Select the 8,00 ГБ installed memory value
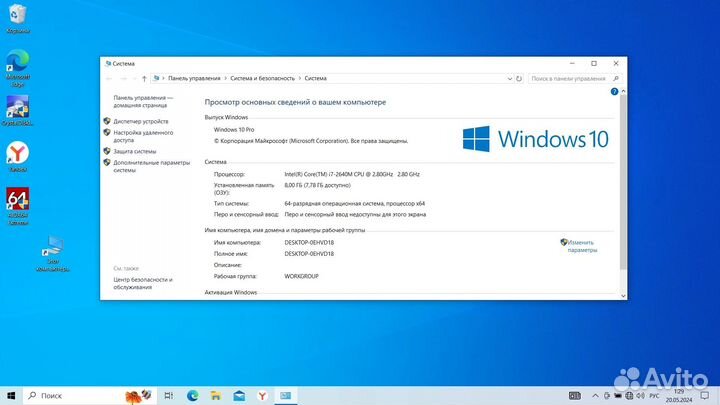 [x=317, y=185]
